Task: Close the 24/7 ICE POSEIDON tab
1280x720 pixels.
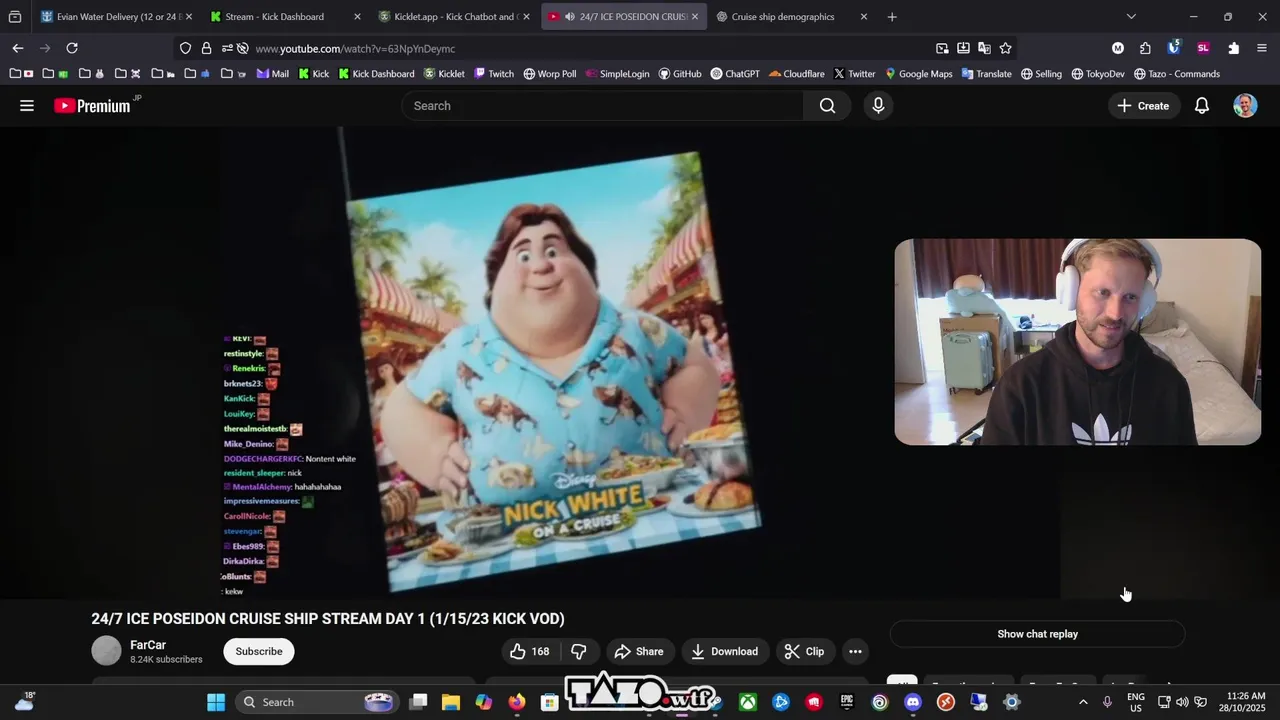Action: pyautogui.click(x=695, y=17)
